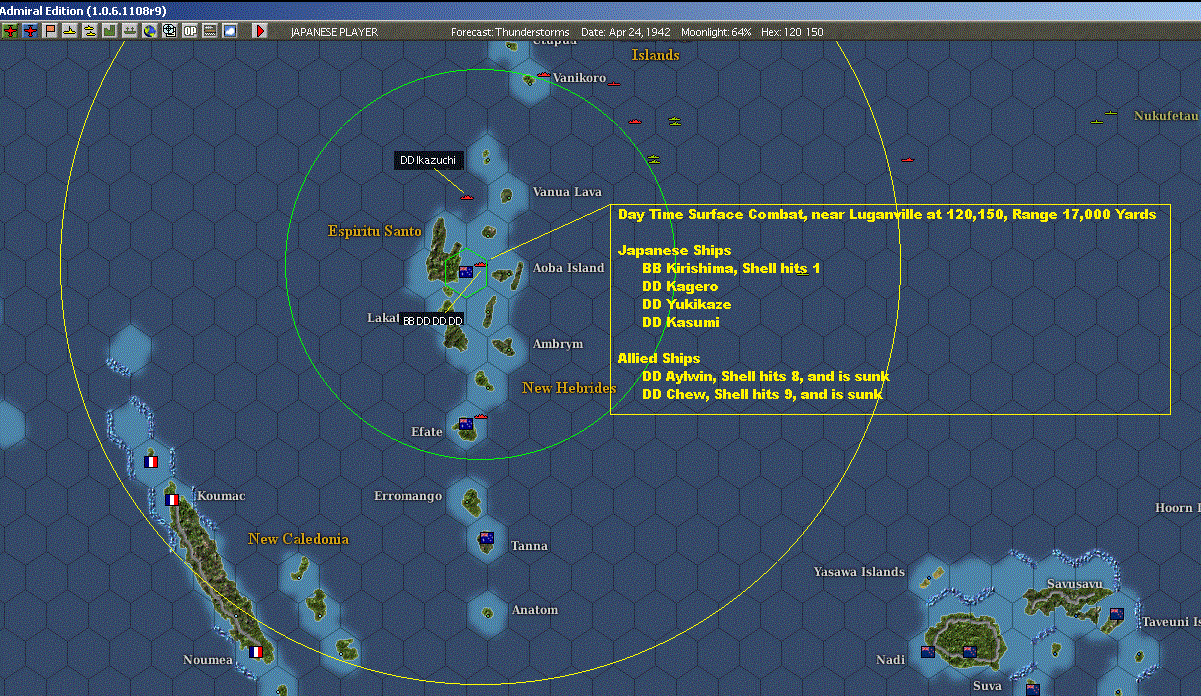
Task: Click Australian flag at Luganville base
Action: pyautogui.click(x=465, y=271)
